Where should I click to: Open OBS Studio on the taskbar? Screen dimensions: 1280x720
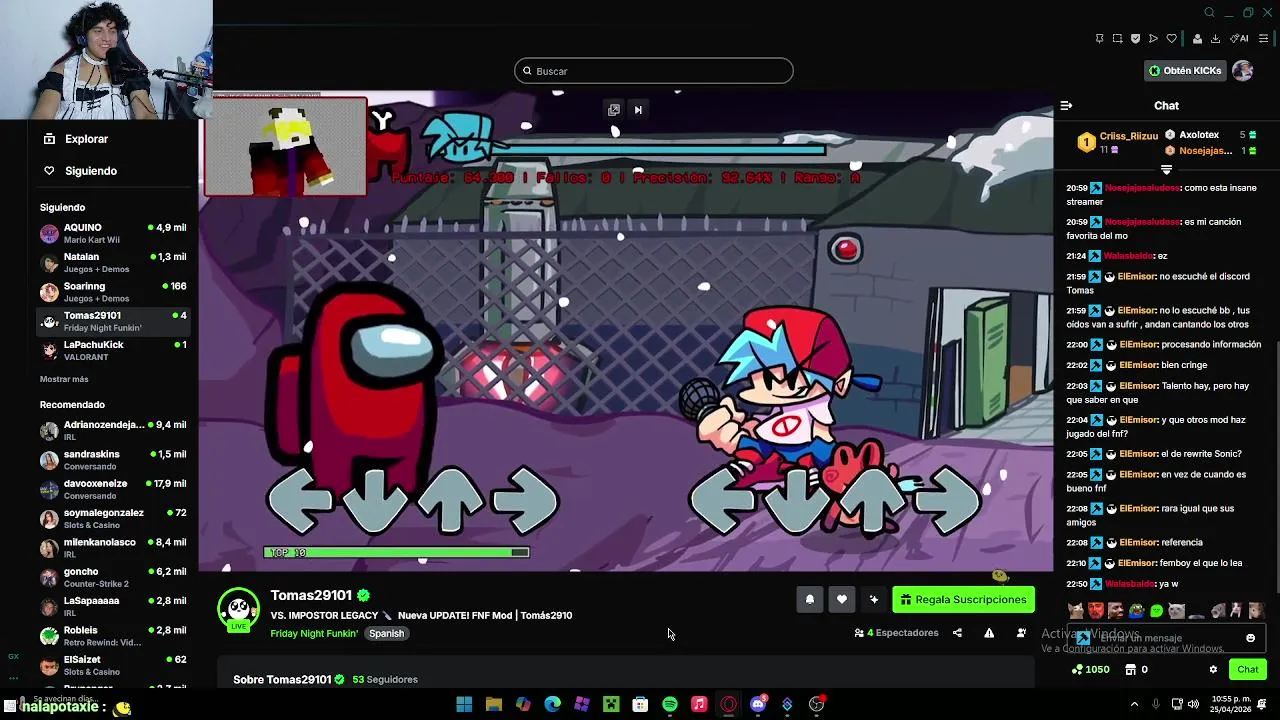click(x=816, y=705)
